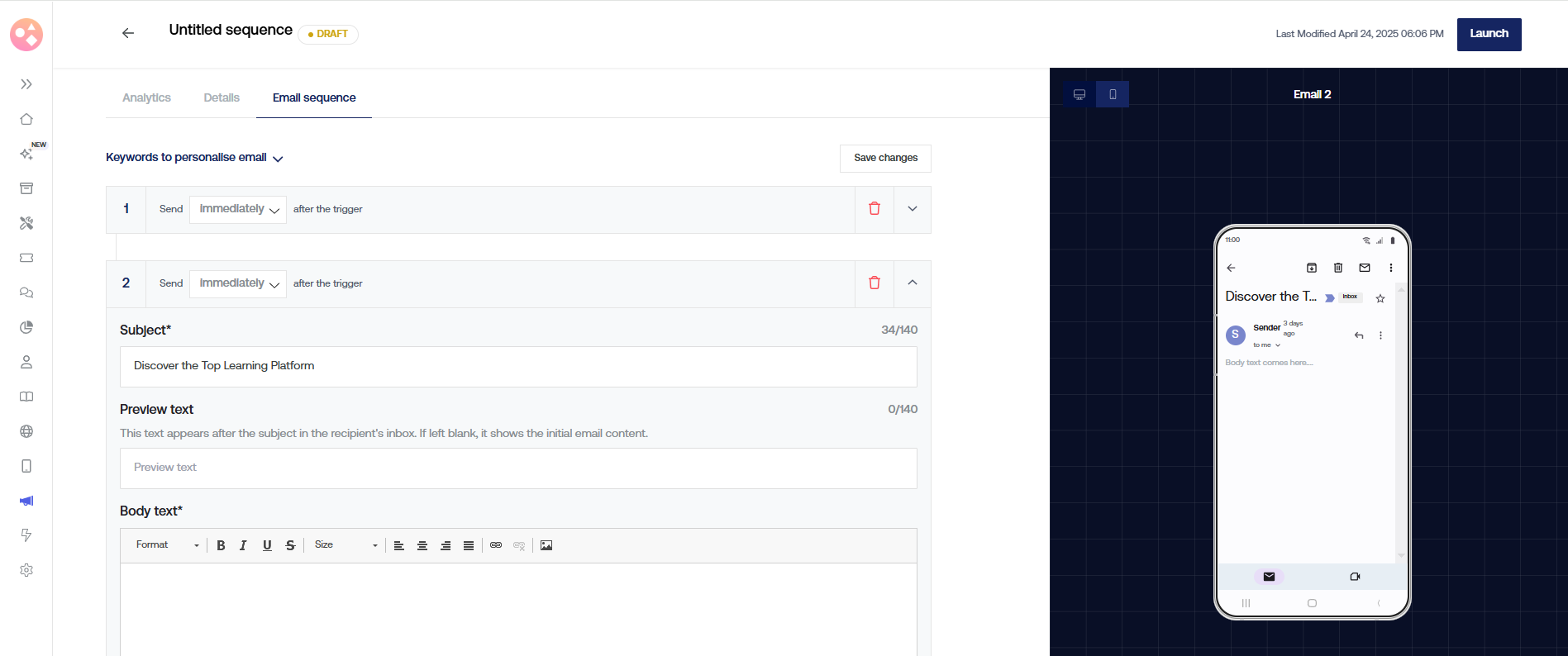Click the Launch button
Screen dimensions: 1568x656
click(1489, 34)
